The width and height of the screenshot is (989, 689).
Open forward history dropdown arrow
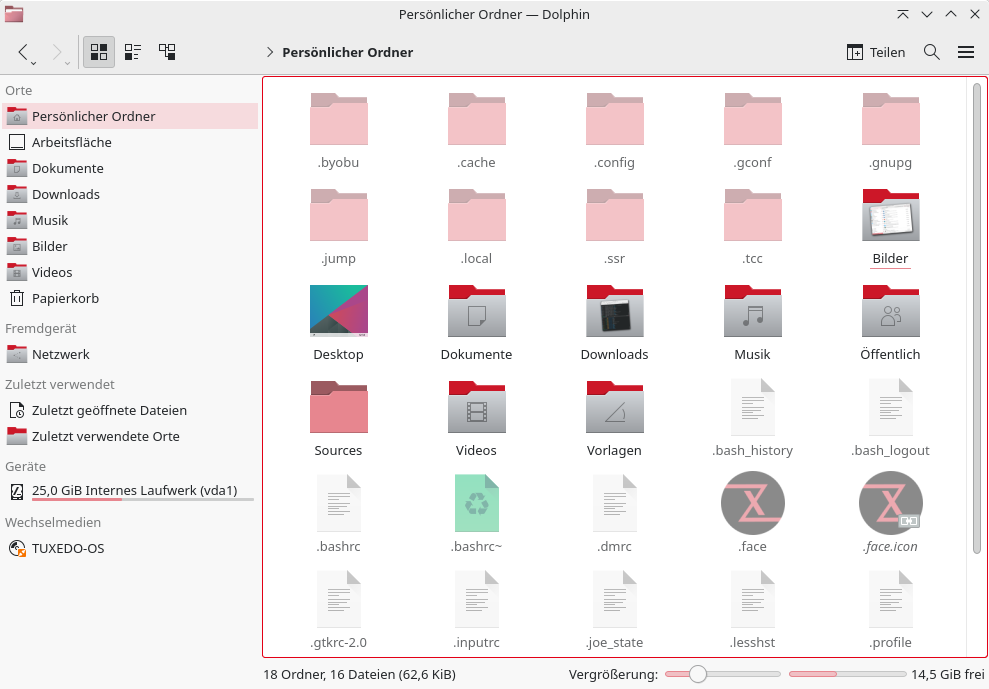coord(67,63)
